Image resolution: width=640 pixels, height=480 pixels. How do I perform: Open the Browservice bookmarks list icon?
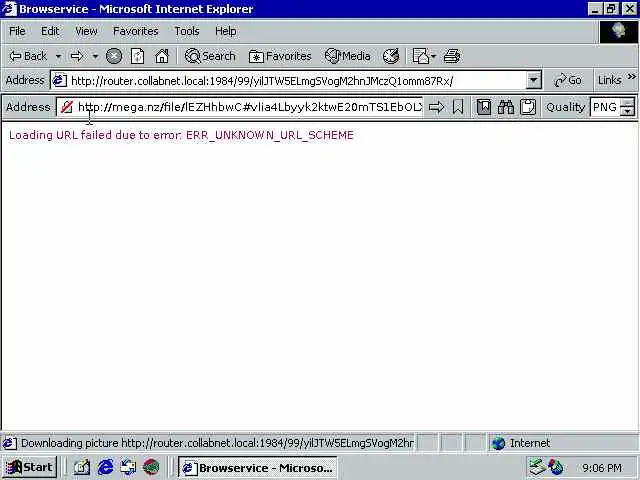tap(484, 107)
